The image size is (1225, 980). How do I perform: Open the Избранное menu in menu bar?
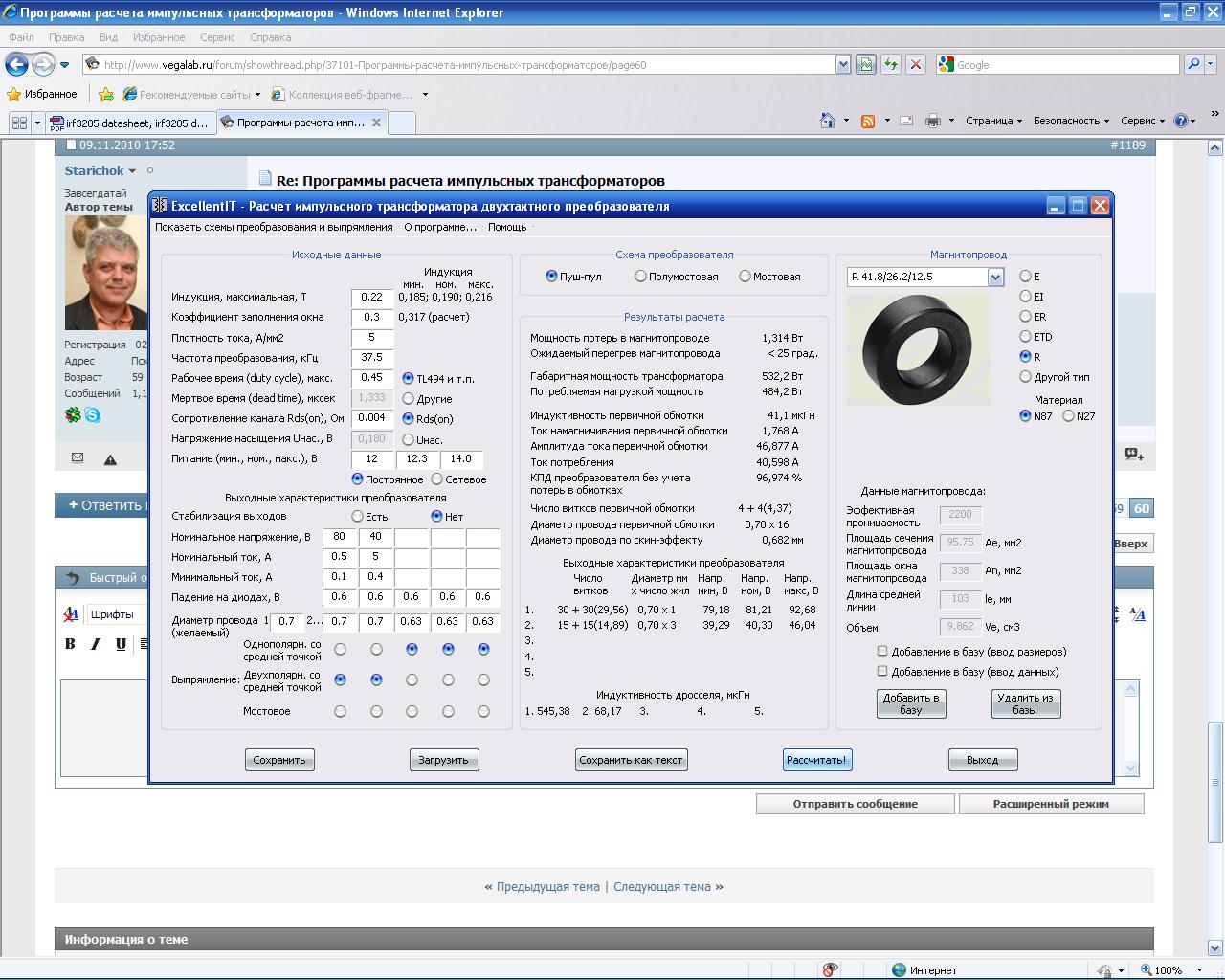coord(159,37)
